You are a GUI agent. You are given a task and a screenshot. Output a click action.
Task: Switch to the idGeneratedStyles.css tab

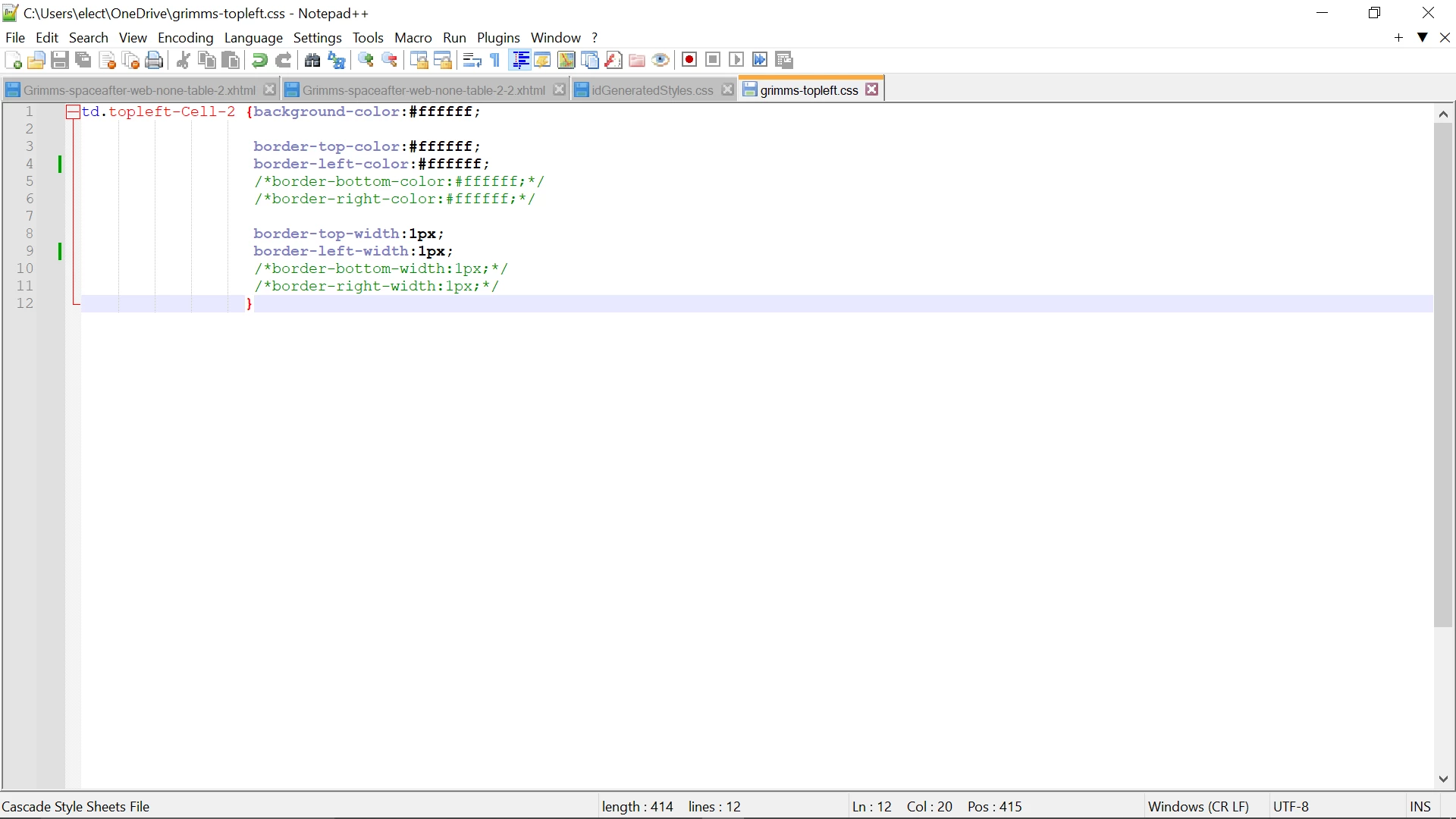(x=651, y=90)
